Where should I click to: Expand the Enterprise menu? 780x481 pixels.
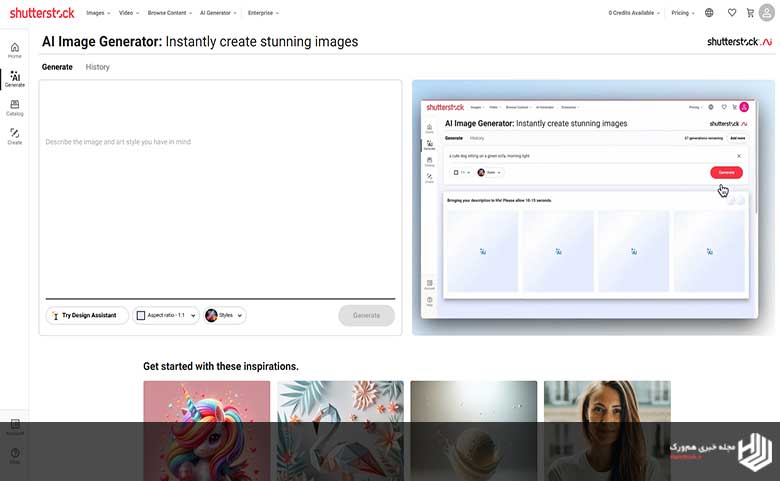pyautogui.click(x=263, y=13)
